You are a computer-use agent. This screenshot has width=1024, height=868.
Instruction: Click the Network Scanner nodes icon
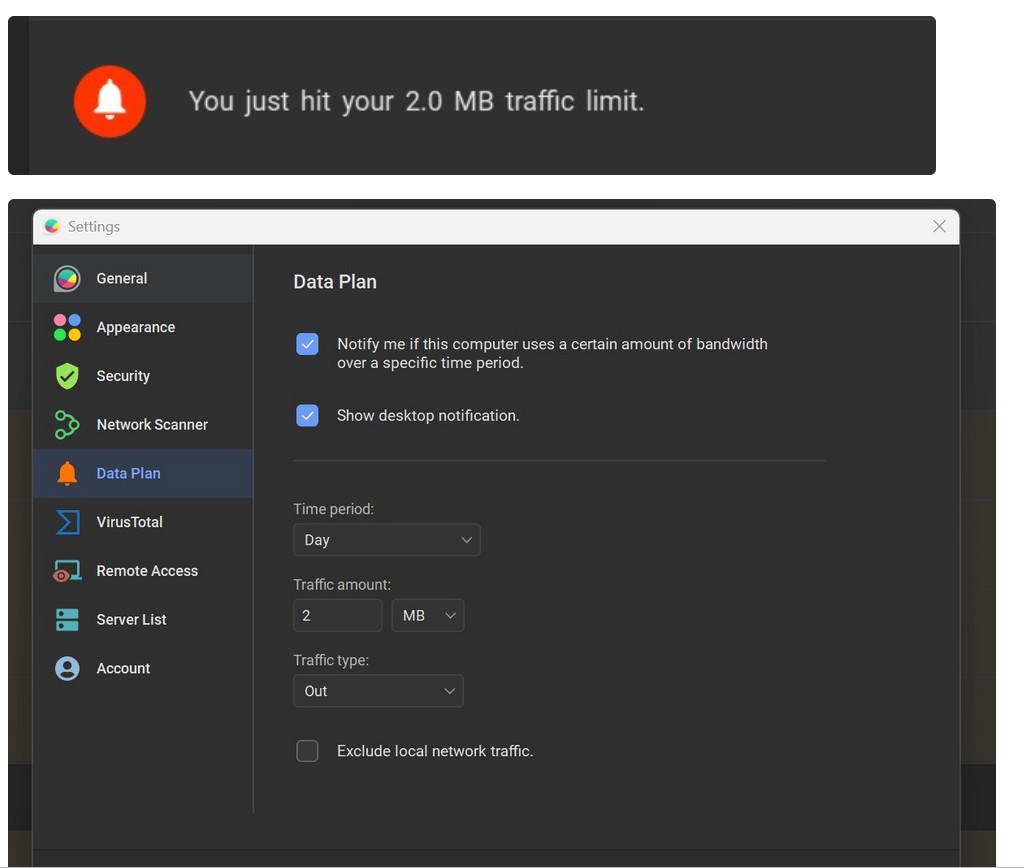coord(67,425)
